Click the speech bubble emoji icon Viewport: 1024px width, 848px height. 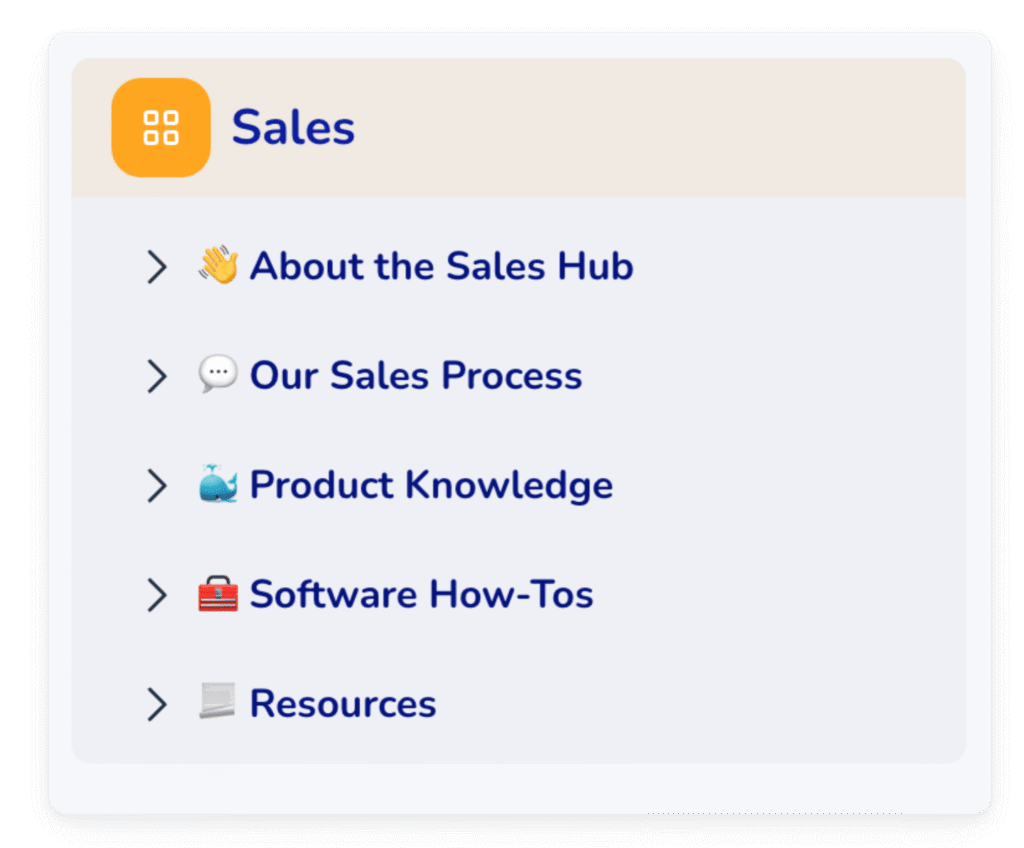coord(218,374)
